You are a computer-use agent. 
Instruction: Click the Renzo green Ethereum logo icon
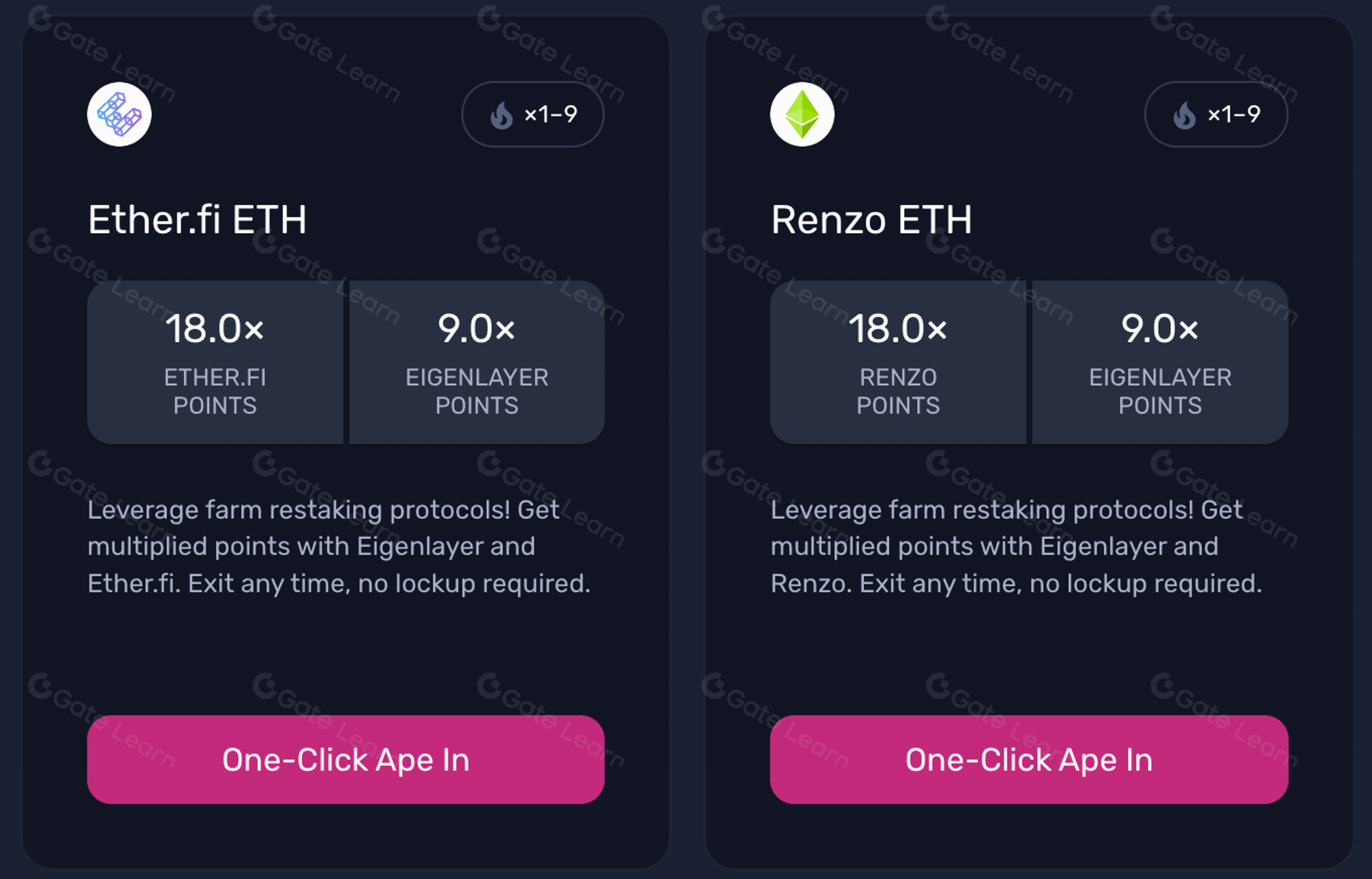[x=803, y=115]
